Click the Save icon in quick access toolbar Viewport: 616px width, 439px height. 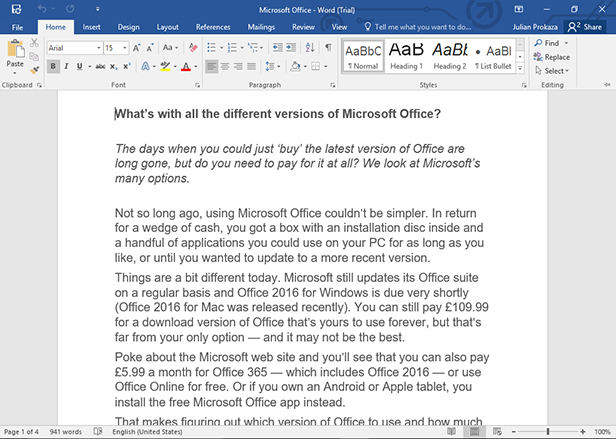[x=16, y=9]
